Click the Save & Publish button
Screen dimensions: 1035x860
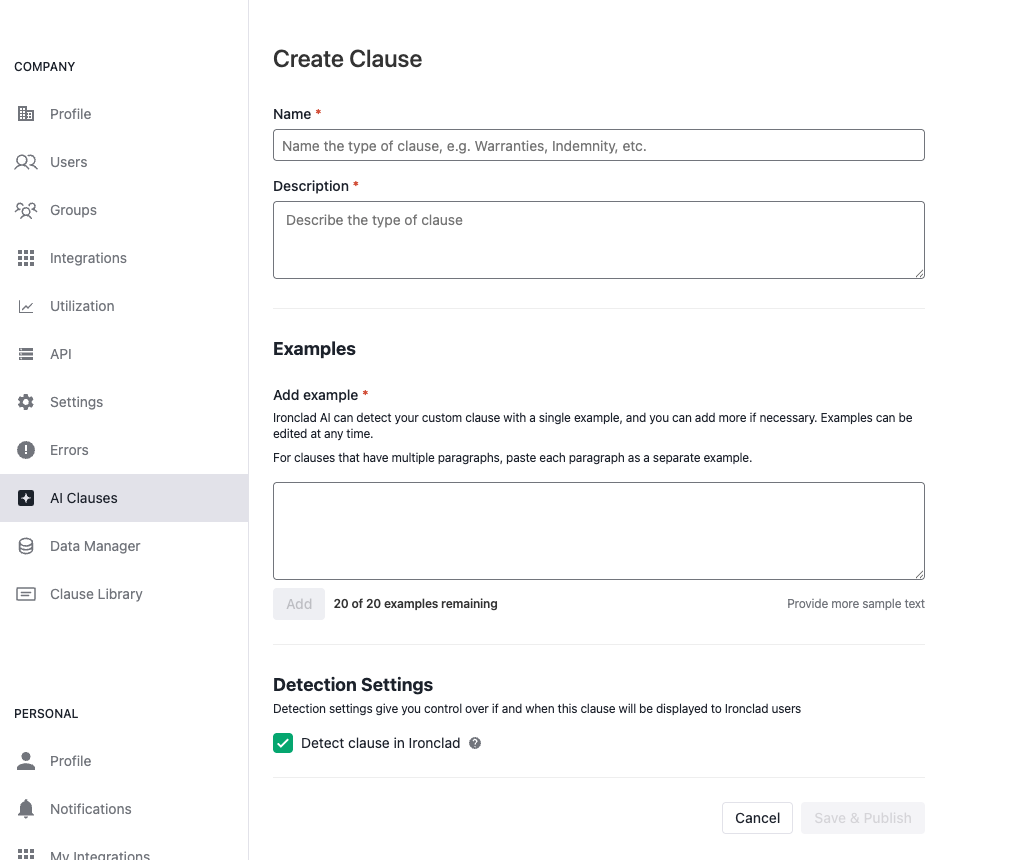coord(863,818)
